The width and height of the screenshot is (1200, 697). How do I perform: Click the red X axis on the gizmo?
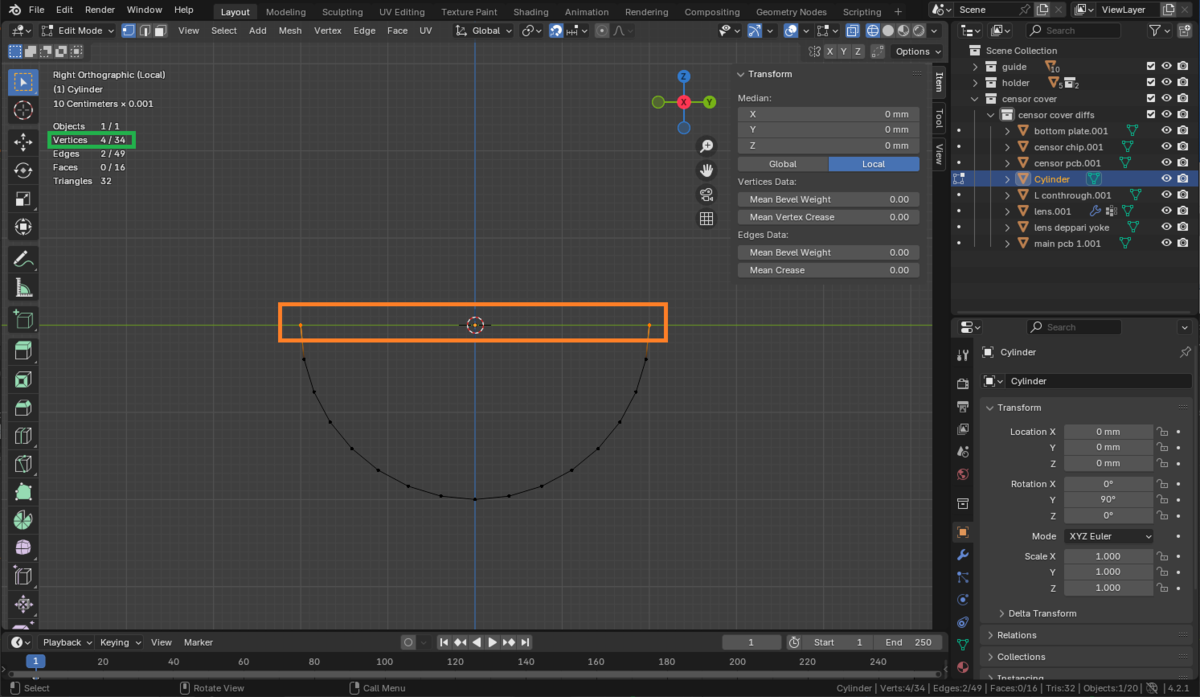[x=684, y=102]
